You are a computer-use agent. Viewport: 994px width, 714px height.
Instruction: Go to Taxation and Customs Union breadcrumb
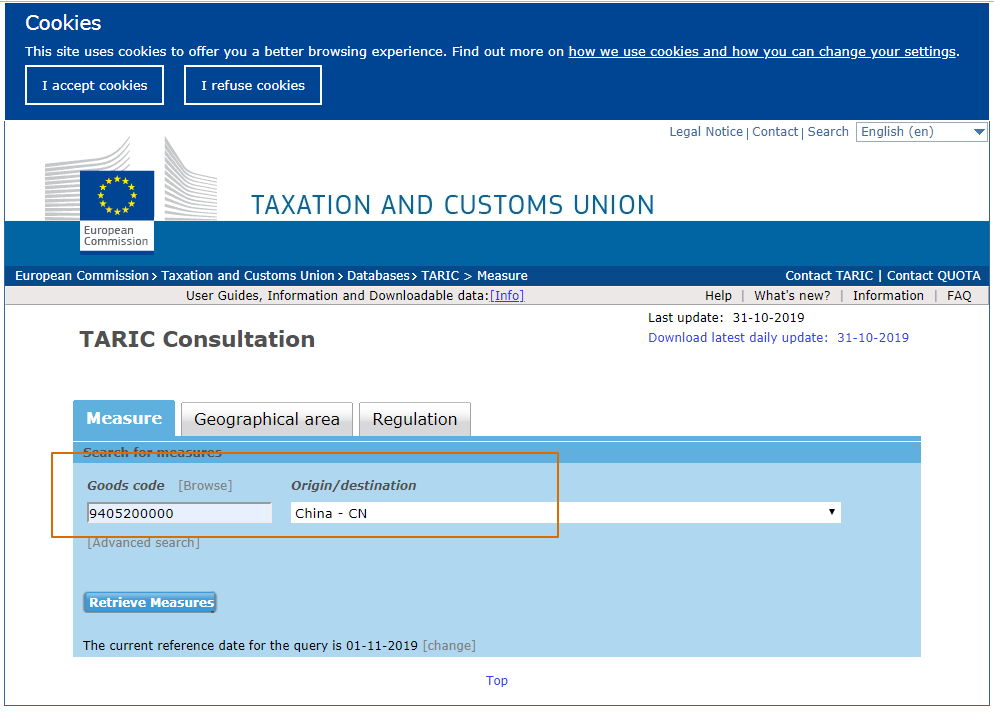[x=247, y=276]
